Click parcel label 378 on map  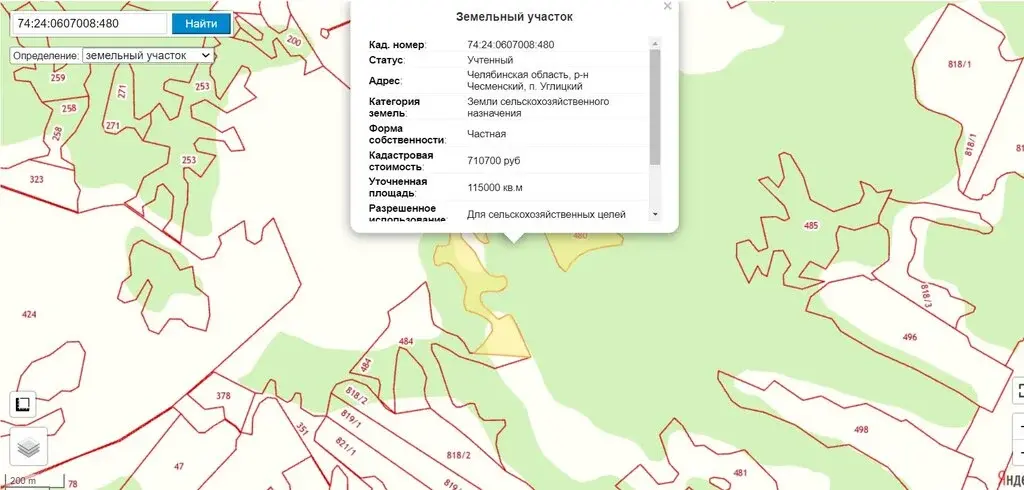[223, 395]
